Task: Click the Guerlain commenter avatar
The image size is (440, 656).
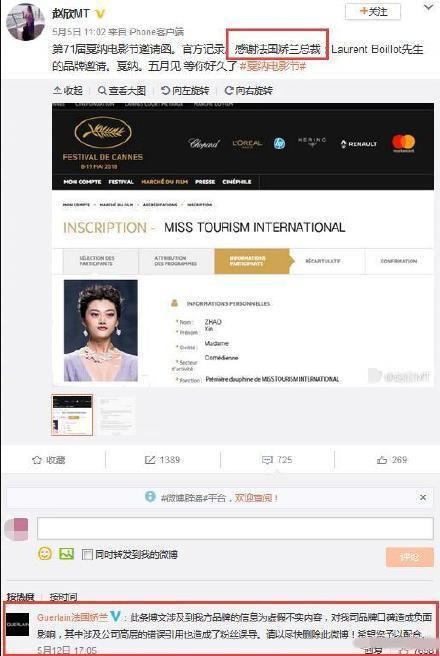Action: pos(18,624)
